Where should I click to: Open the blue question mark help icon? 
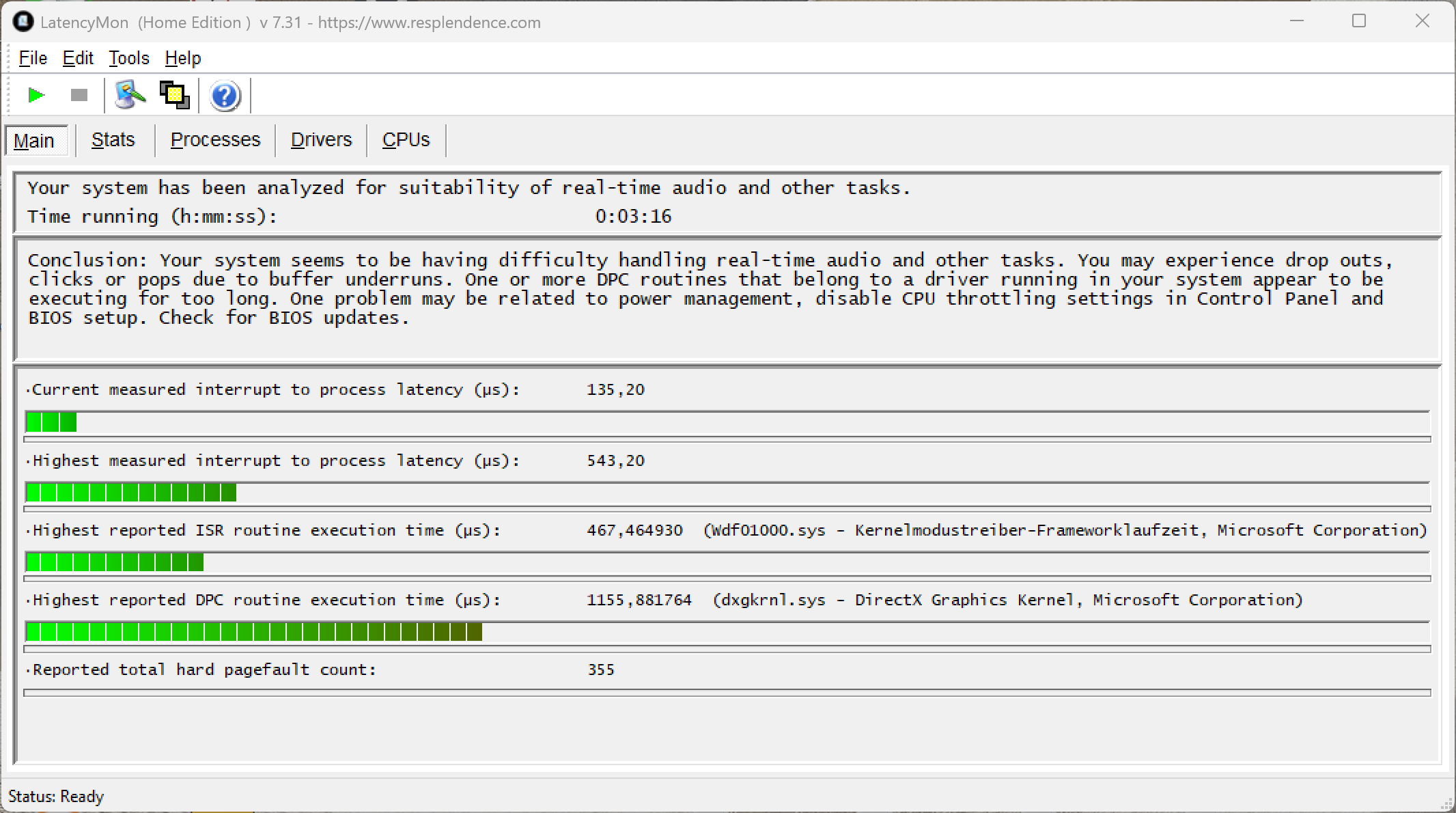tap(225, 96)
